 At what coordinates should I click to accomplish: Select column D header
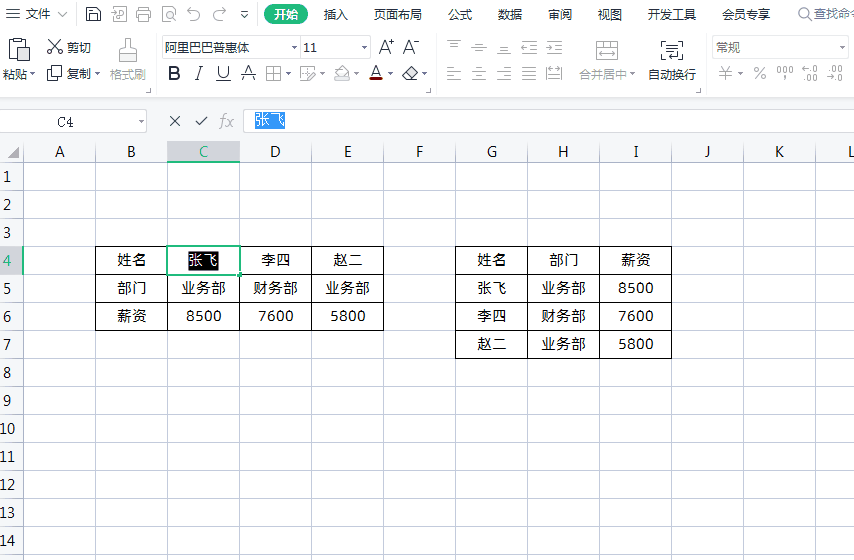coord(276,152)
